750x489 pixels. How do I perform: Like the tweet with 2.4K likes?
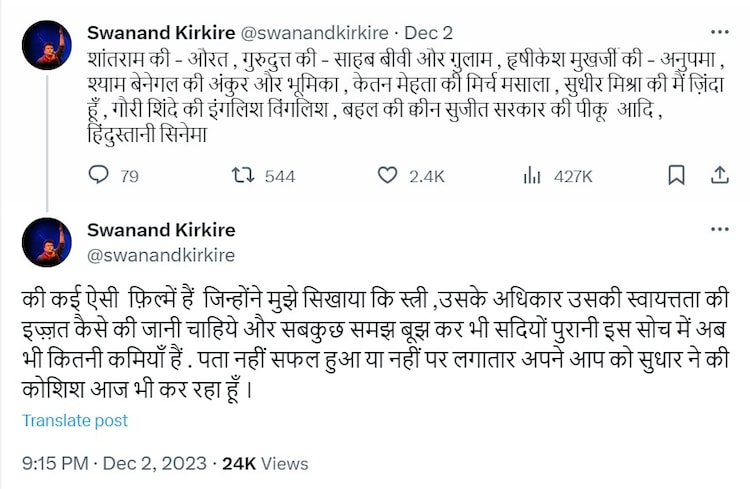[x=390, y=176]
